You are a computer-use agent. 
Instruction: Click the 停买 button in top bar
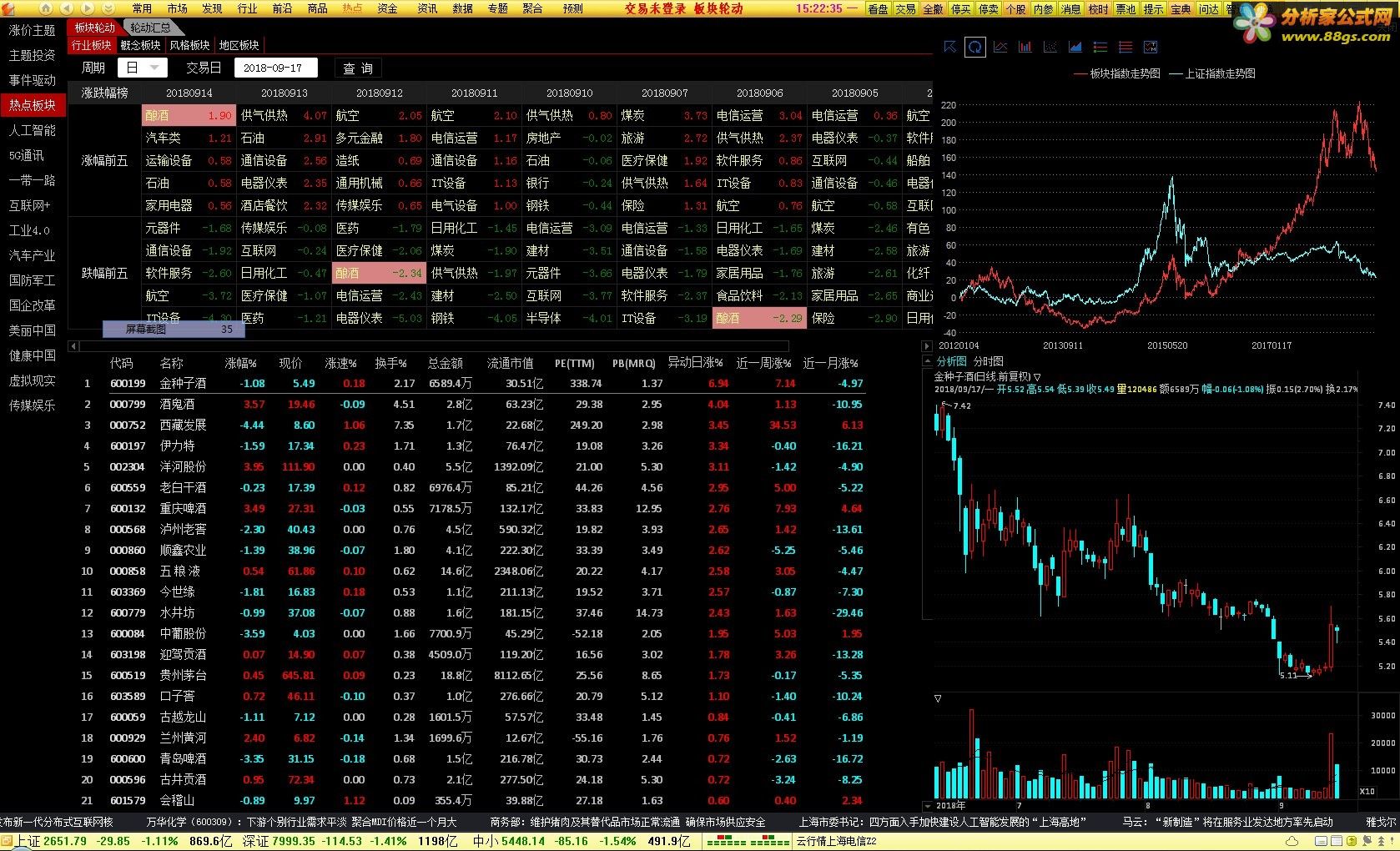click(x=960, y=9)
